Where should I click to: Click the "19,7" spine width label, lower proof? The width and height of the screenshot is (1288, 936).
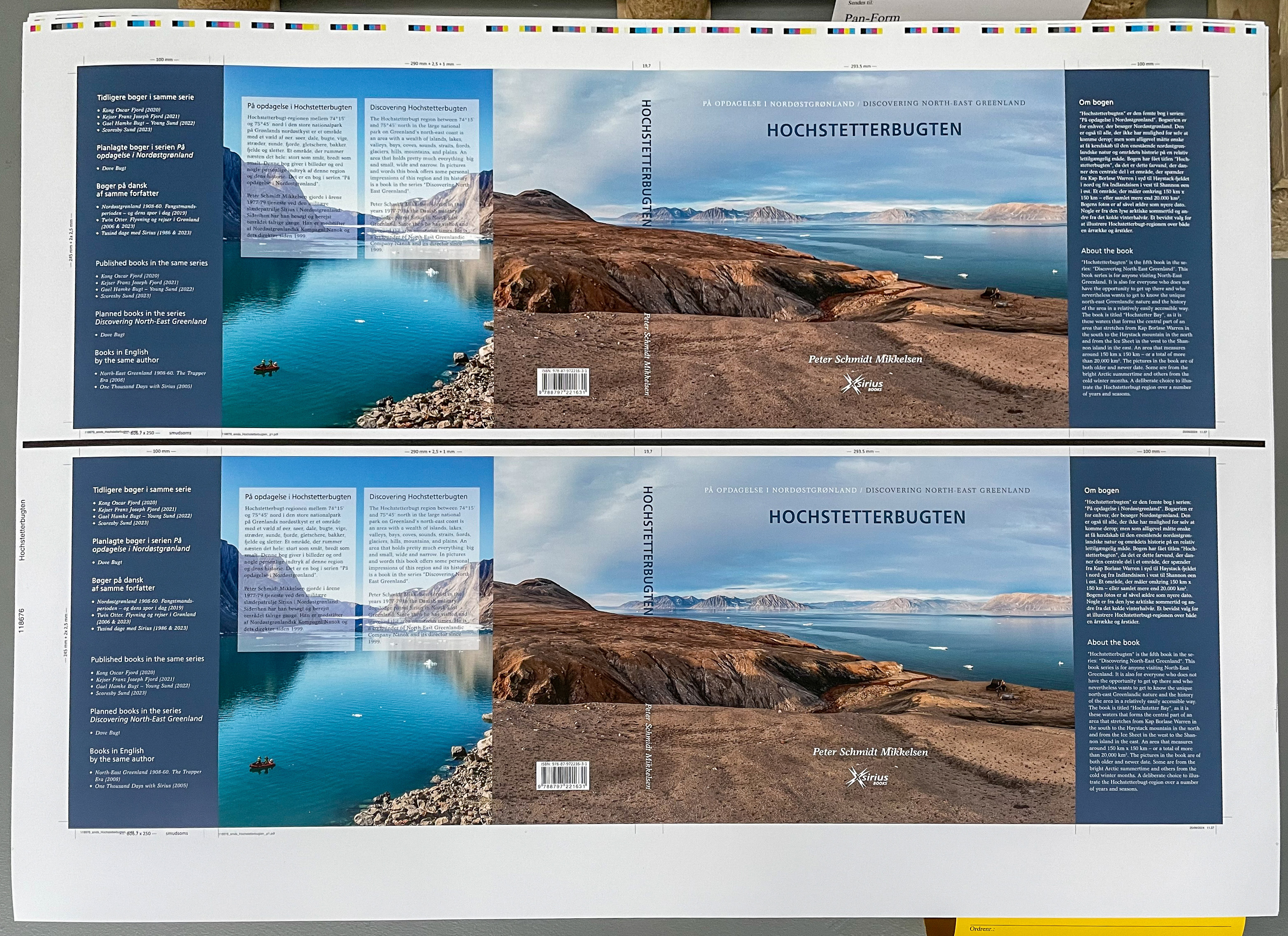648,452
